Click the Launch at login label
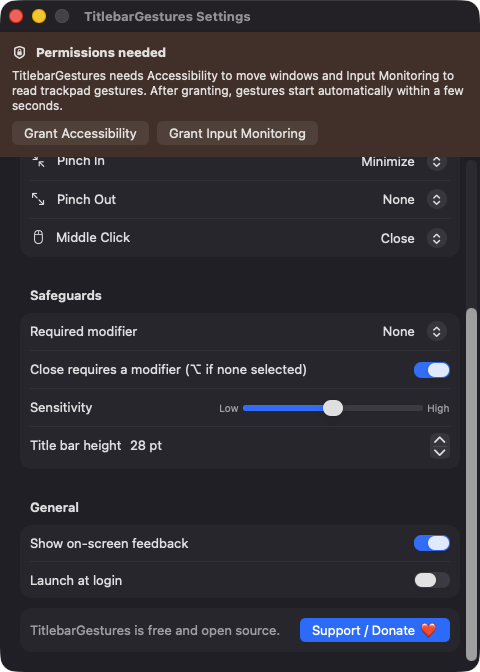Screen dimensions: 480x672 tap(76, 580)
